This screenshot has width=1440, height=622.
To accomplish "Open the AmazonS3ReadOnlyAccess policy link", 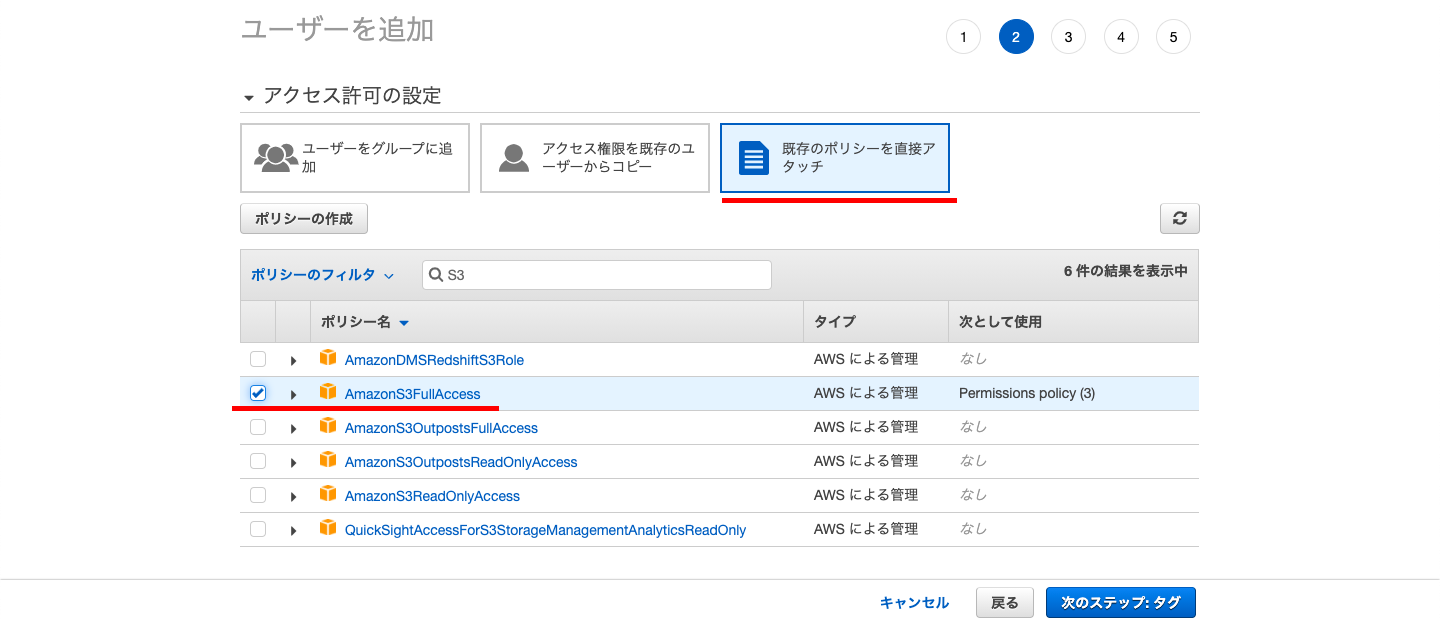I will pyautogui.click(x=432, y=496).
